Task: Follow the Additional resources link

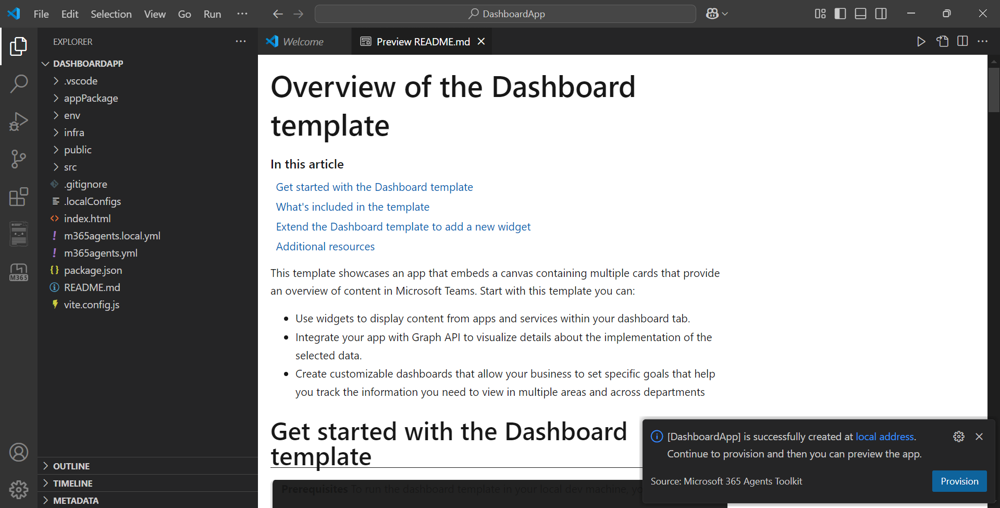Action: pos(325,246)
